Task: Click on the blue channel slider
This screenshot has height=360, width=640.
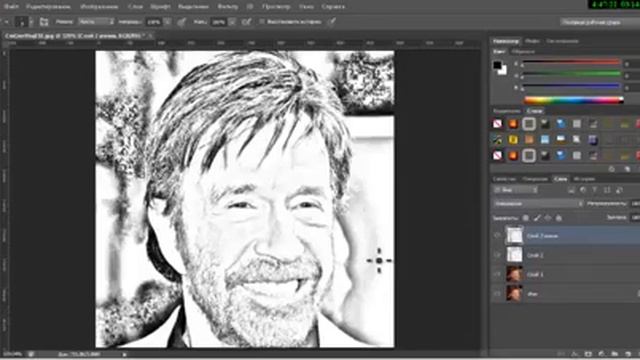Action: coord(571,86)
